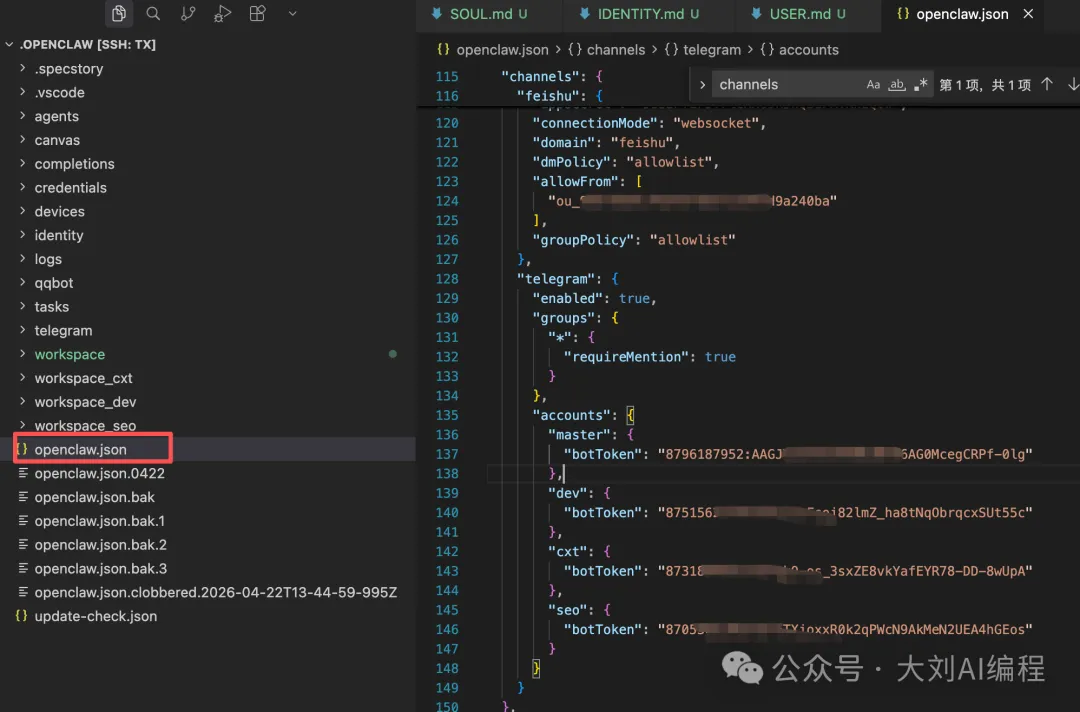Viewport: 1080px width, 712px height.
Task: Toggle Use Regular Expression in find
Action: (x=921, y=85)
